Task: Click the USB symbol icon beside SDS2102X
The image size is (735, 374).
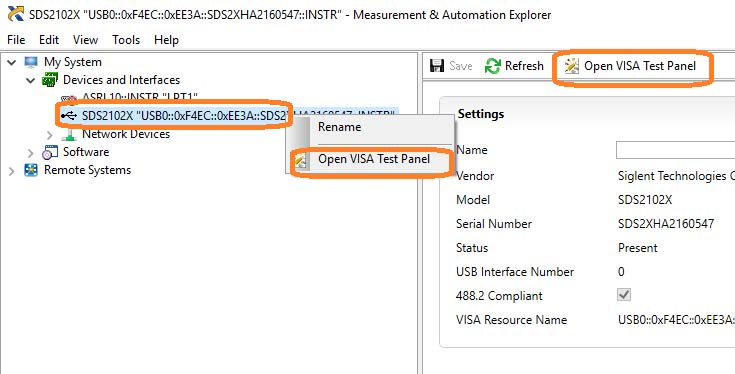Action: [69, 116]
